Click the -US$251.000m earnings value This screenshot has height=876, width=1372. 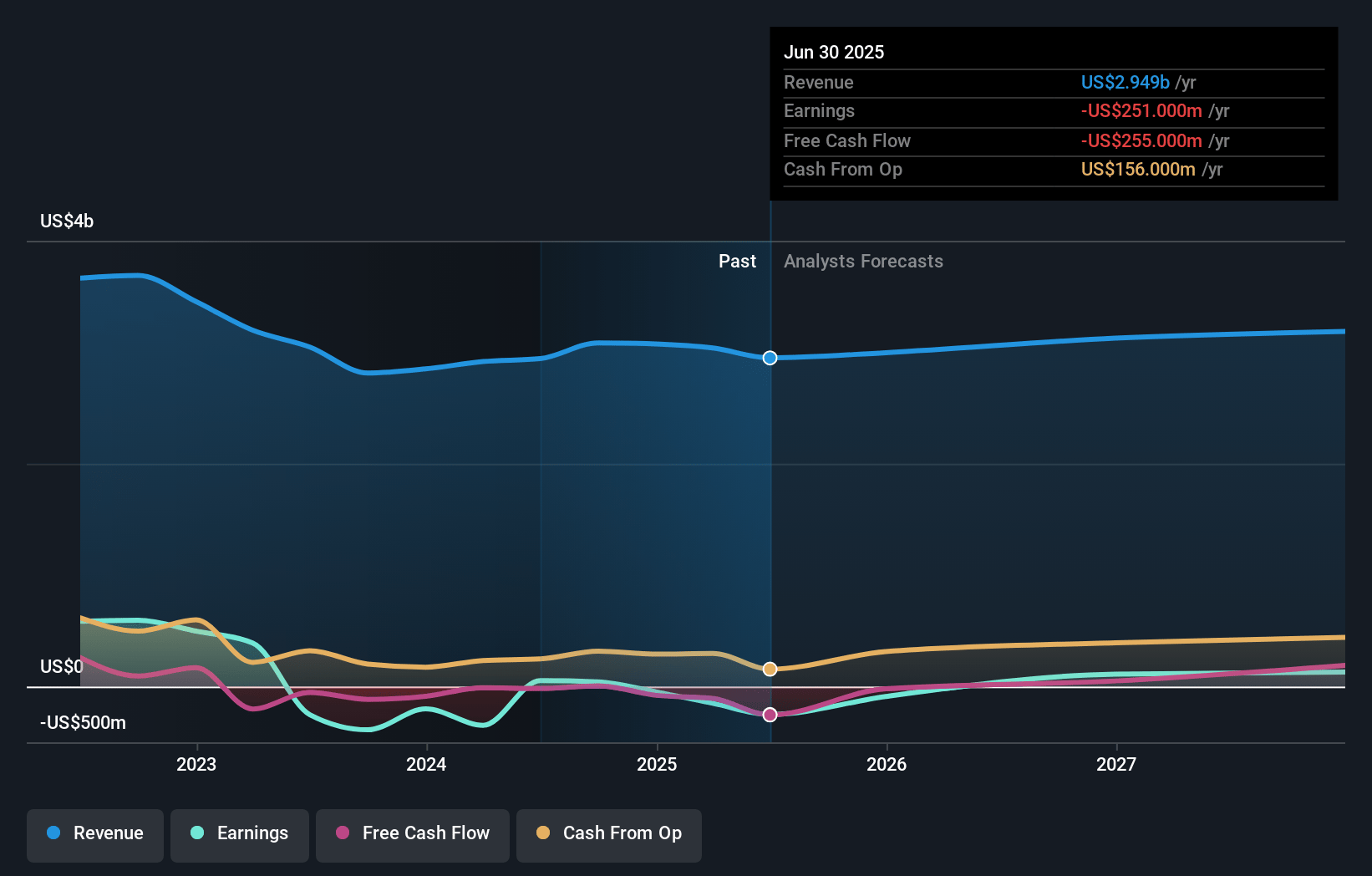(x=1141, y=110)
